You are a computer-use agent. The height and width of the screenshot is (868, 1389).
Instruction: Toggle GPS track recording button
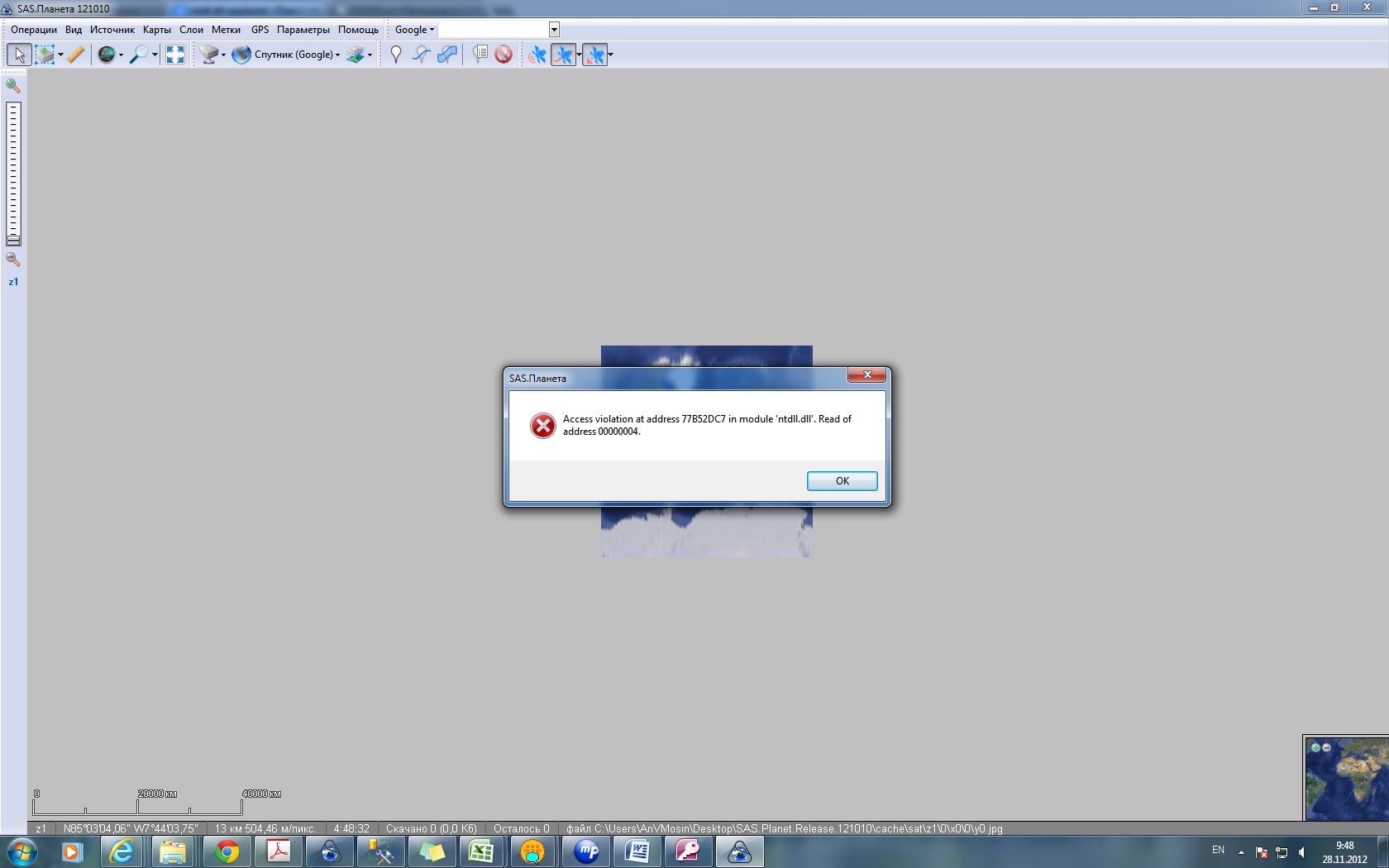click(563, 55)
